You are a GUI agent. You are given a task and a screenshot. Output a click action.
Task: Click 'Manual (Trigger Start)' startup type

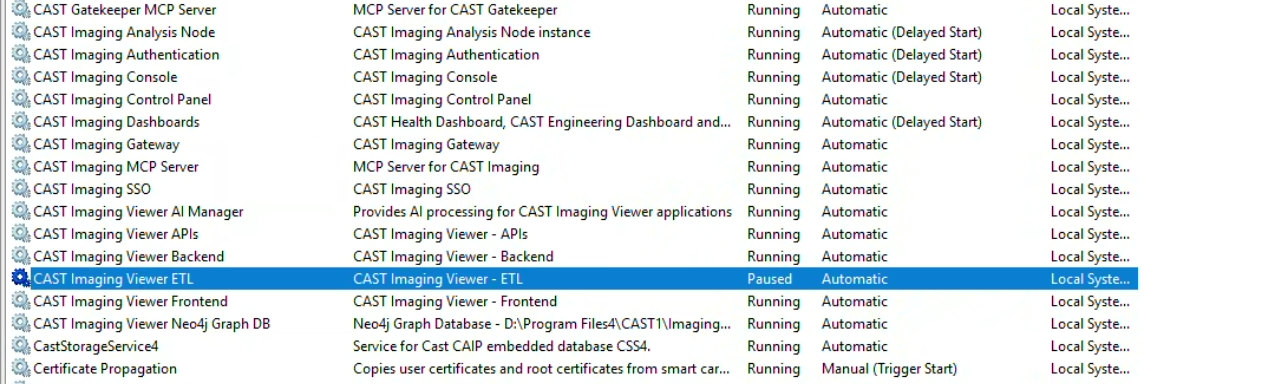889,369
